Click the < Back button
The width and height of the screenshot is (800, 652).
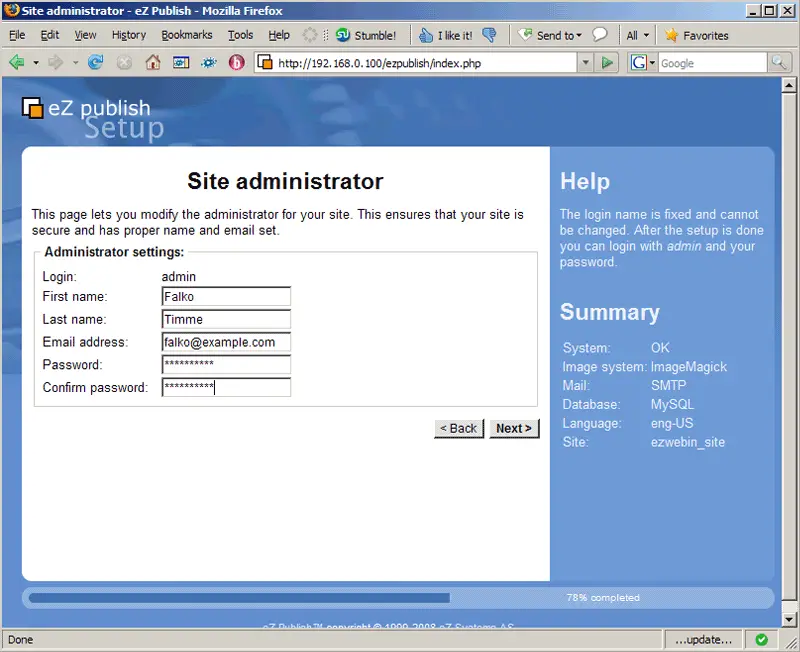459,429
